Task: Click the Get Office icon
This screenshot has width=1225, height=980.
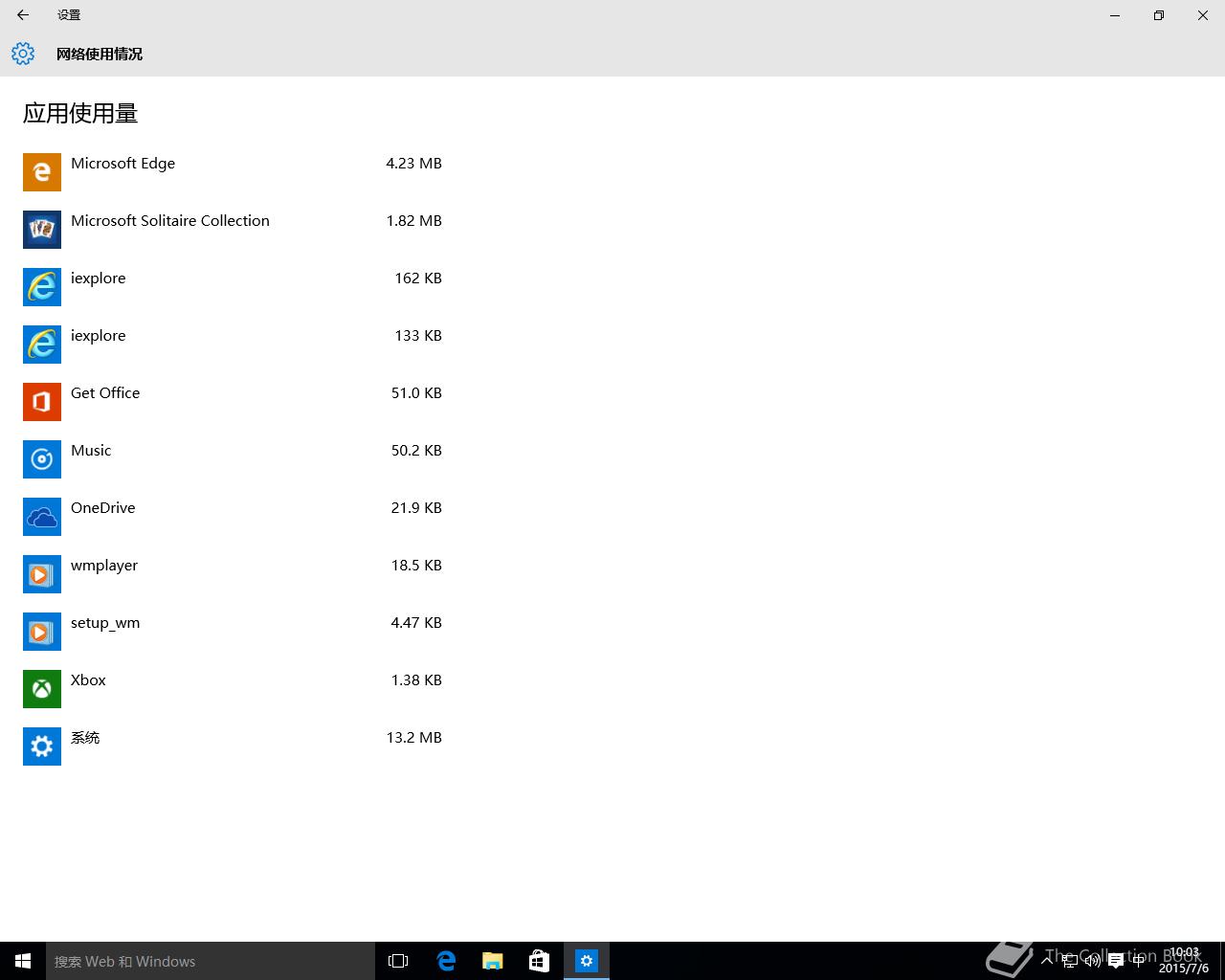Action: coord(42,402)
